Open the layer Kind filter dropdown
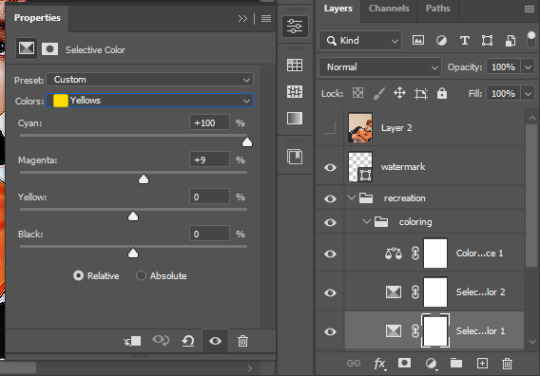 361,41
